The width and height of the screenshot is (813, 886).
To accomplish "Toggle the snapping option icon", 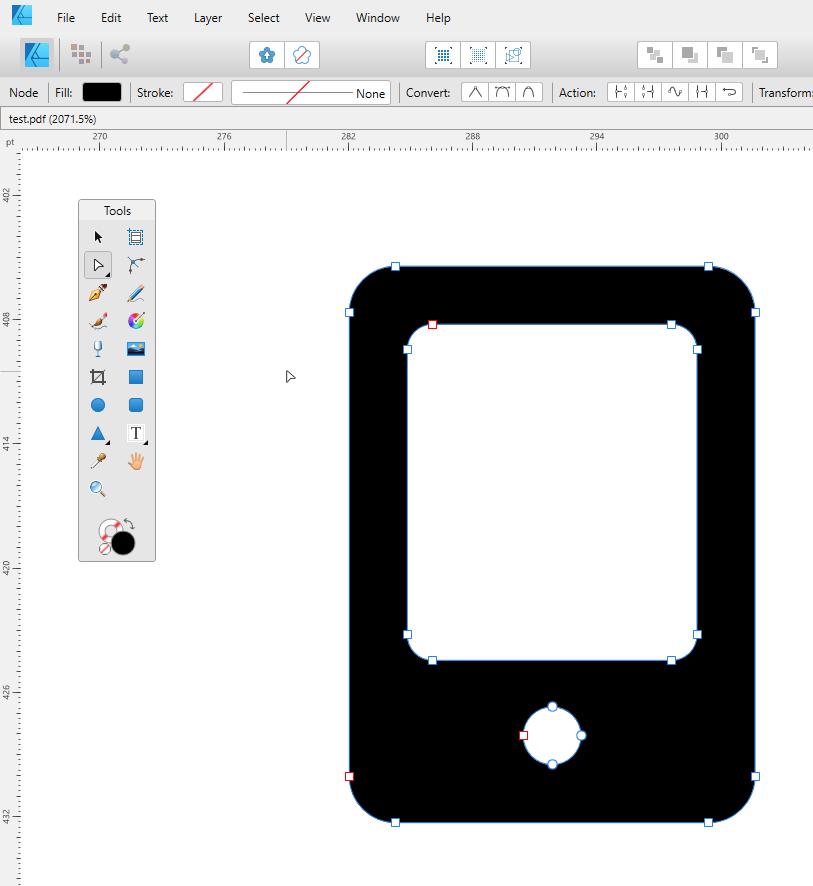I will point(513,55).
